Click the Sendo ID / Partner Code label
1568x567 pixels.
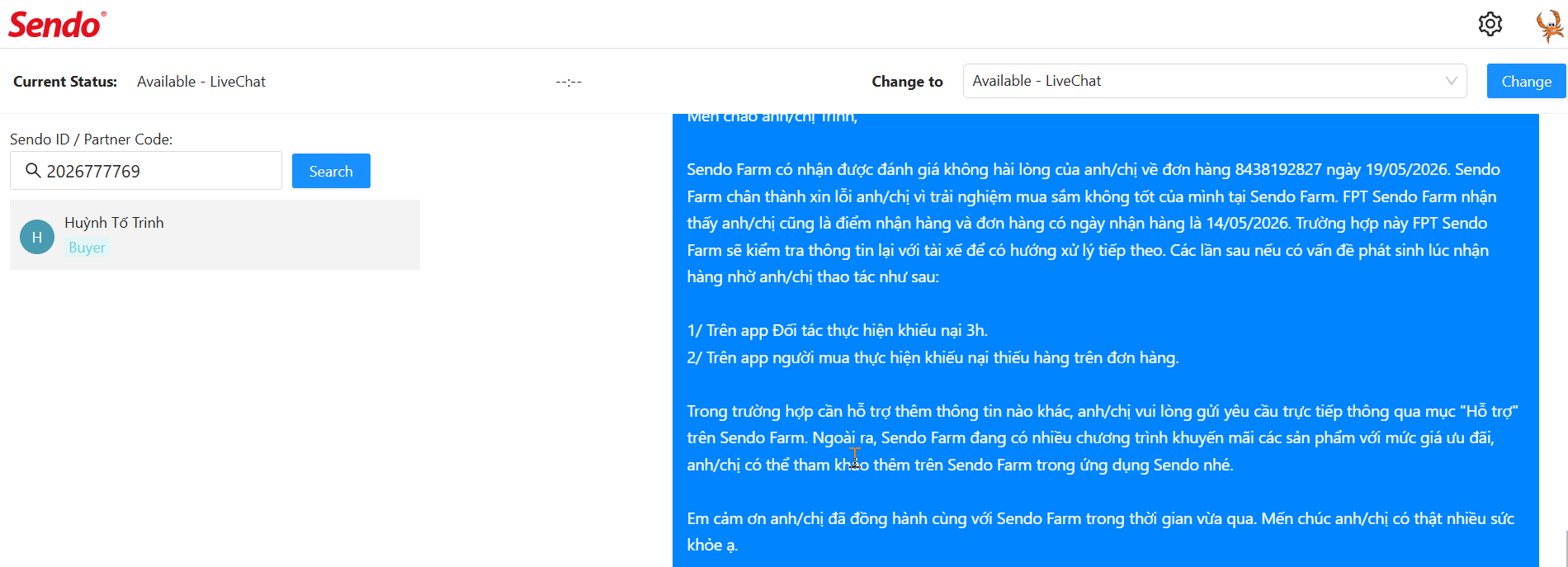(x=92, y=139)
